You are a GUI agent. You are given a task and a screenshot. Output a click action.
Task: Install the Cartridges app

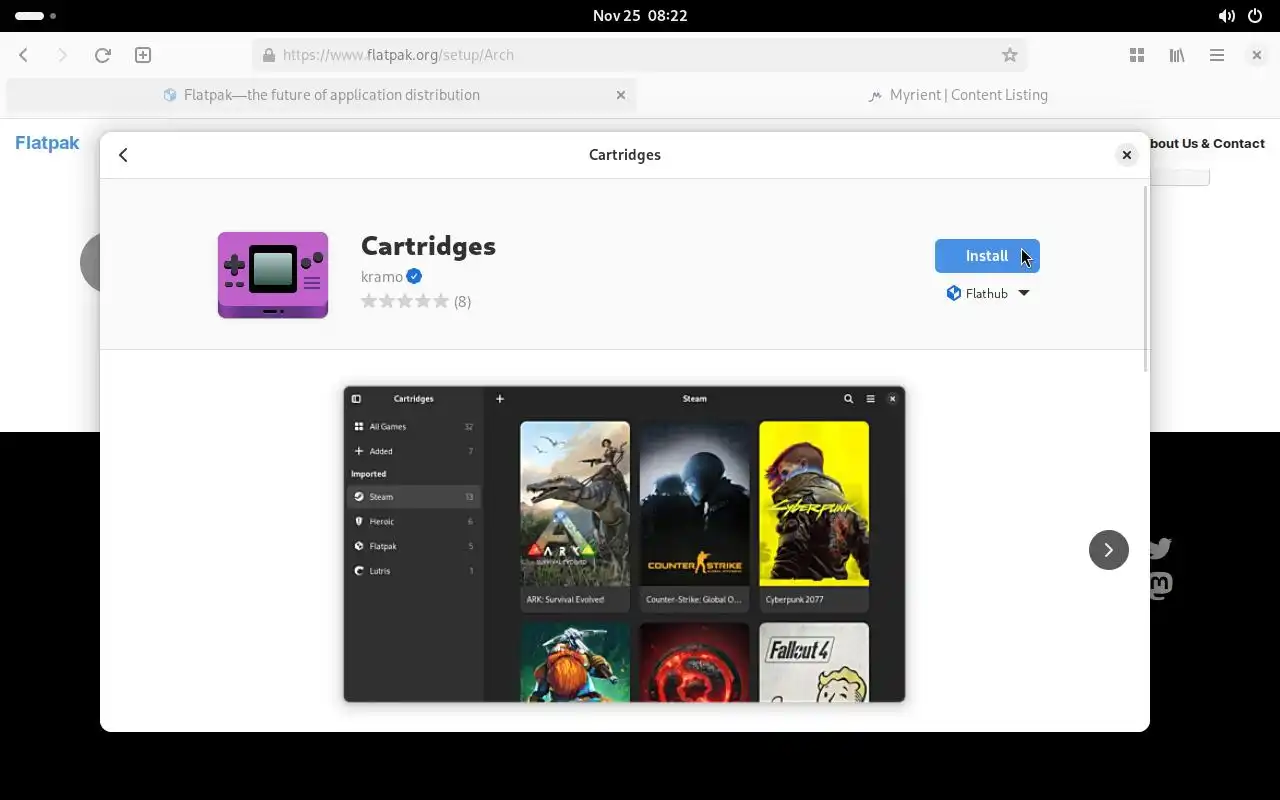[987, 256]
